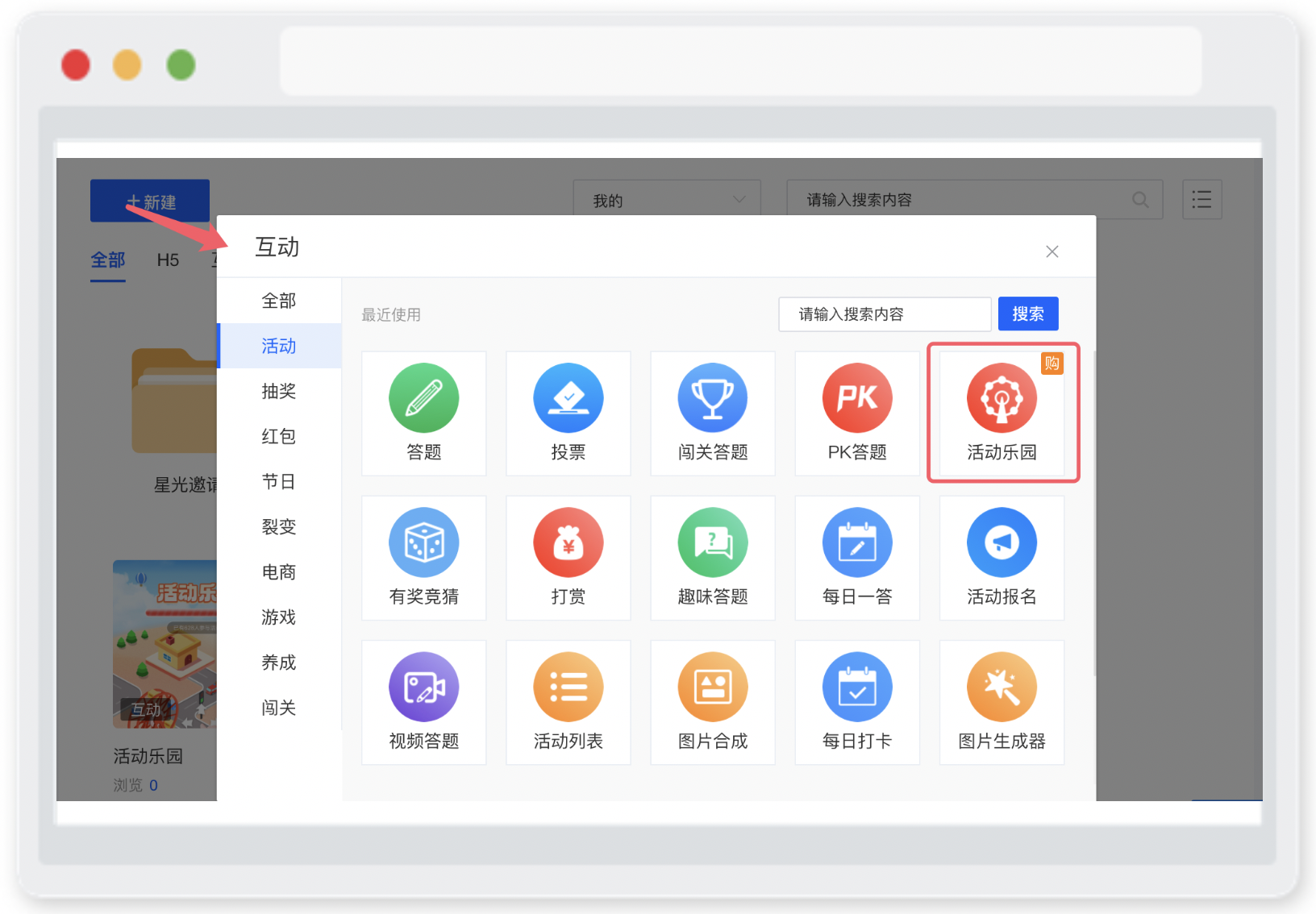This screenshot has height=914, width=1316.
Task: Focus the dialog search input field
Action: 885,314
